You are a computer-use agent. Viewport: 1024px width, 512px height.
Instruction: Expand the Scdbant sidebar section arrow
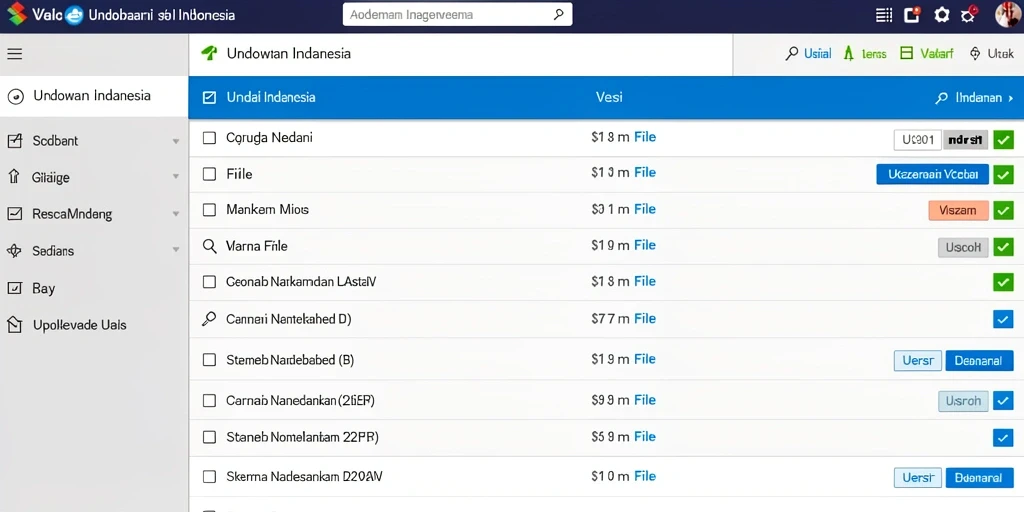tap(176, 141)
